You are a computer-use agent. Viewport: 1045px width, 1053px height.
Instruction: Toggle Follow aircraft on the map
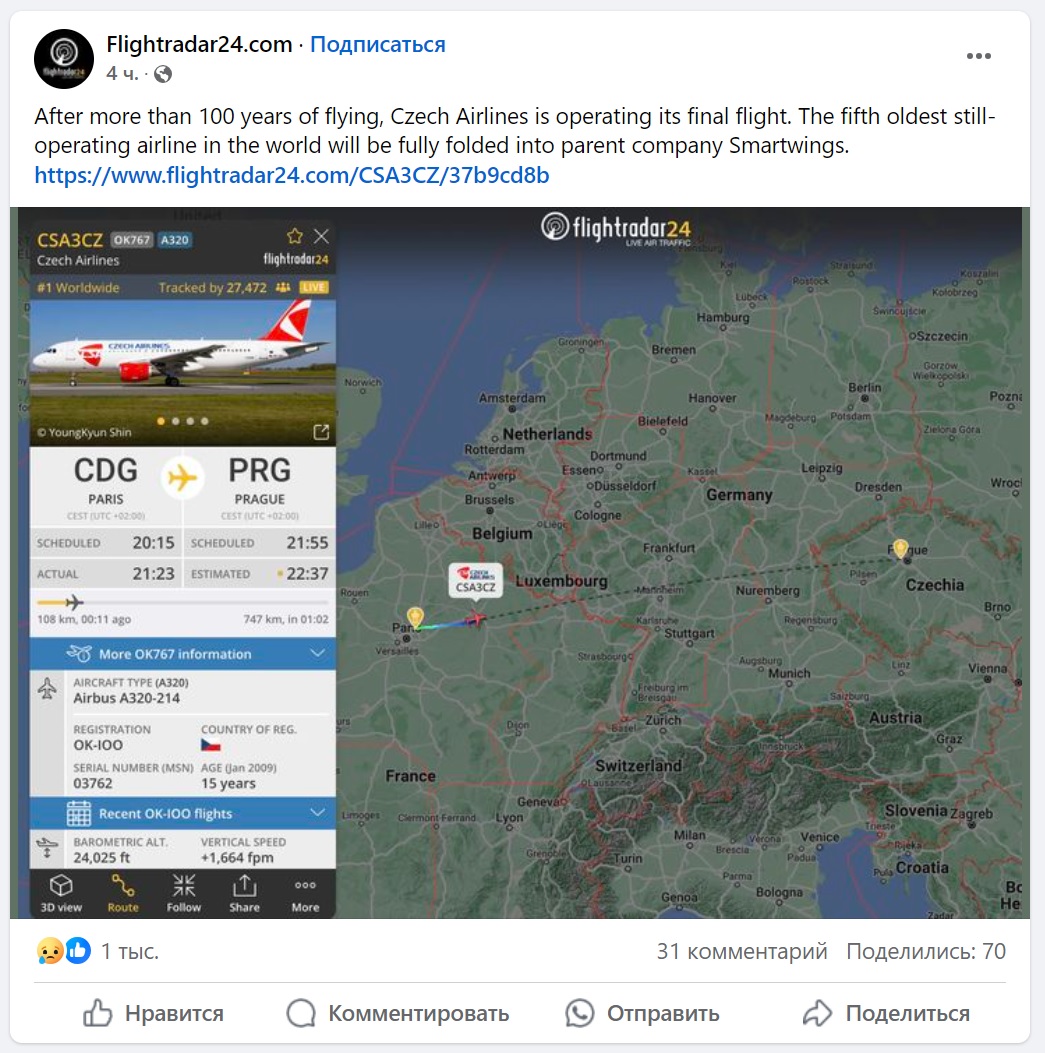pos(183,893)
